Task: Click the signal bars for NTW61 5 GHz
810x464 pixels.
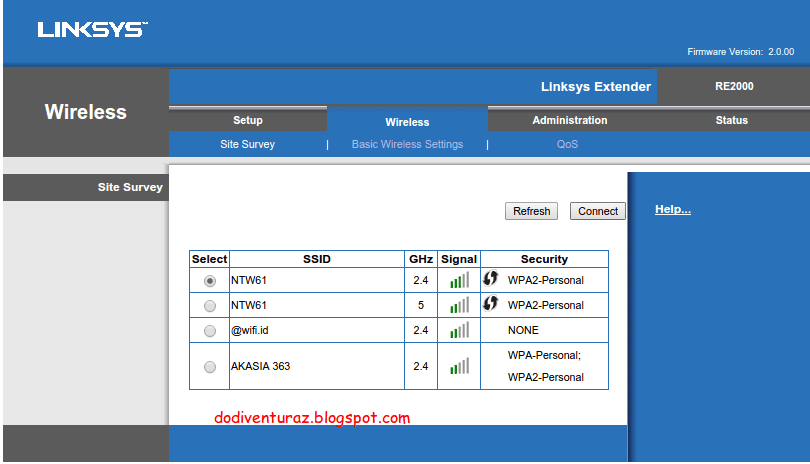Action: point(459,305)
